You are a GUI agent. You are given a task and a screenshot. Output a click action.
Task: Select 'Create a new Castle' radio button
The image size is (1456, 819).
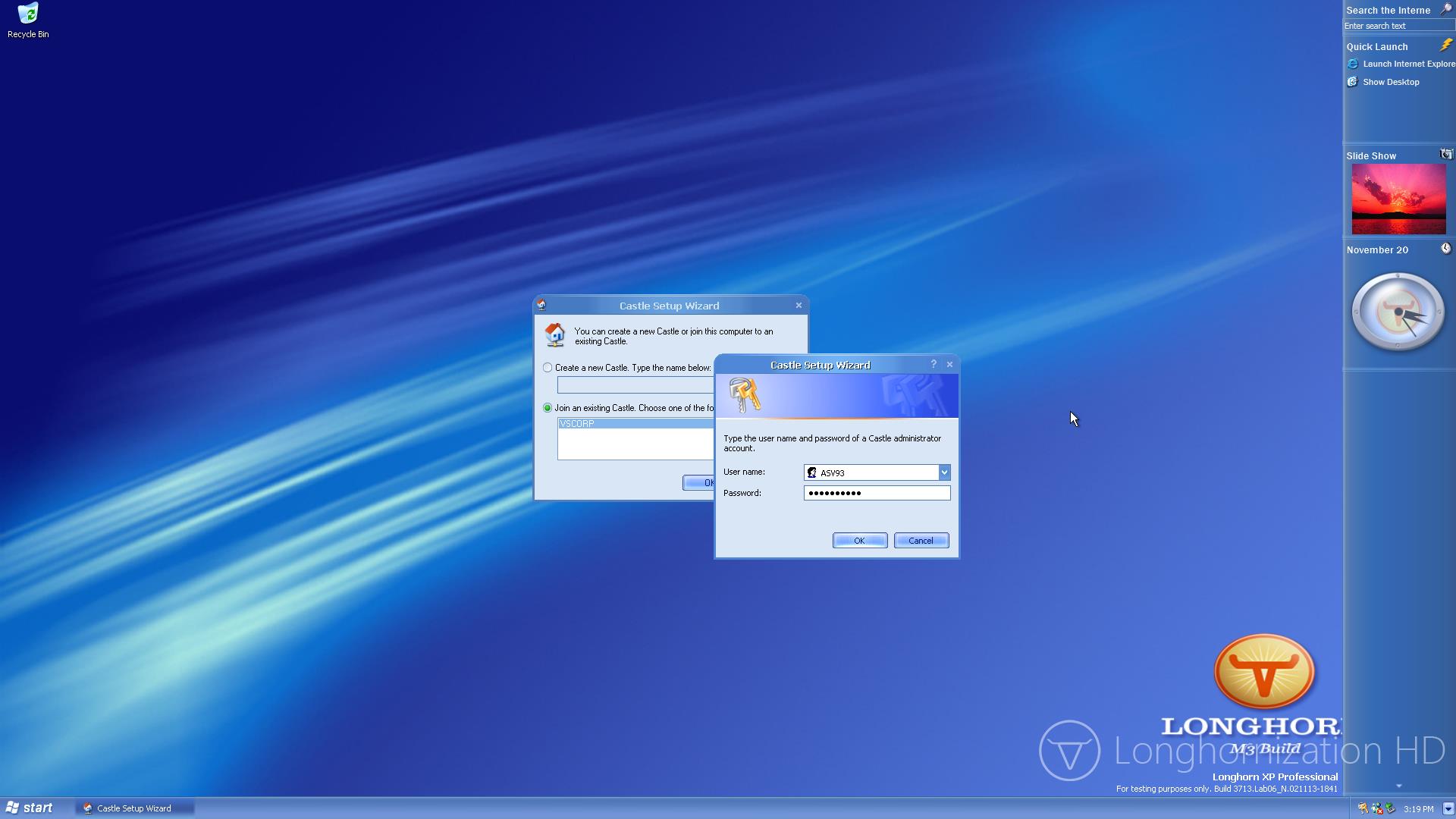coord(548,368)
